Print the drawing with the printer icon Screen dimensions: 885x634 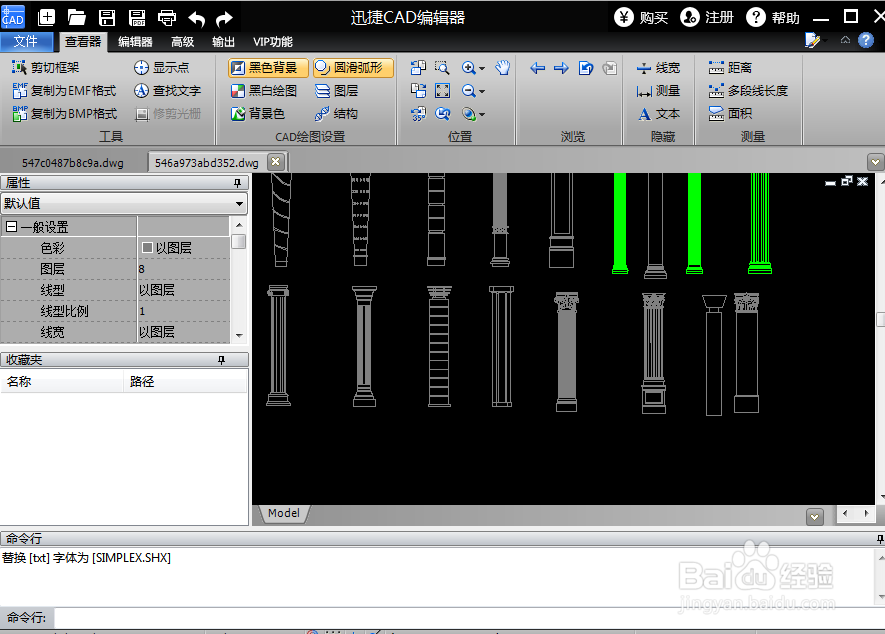[x=167, y=18]
